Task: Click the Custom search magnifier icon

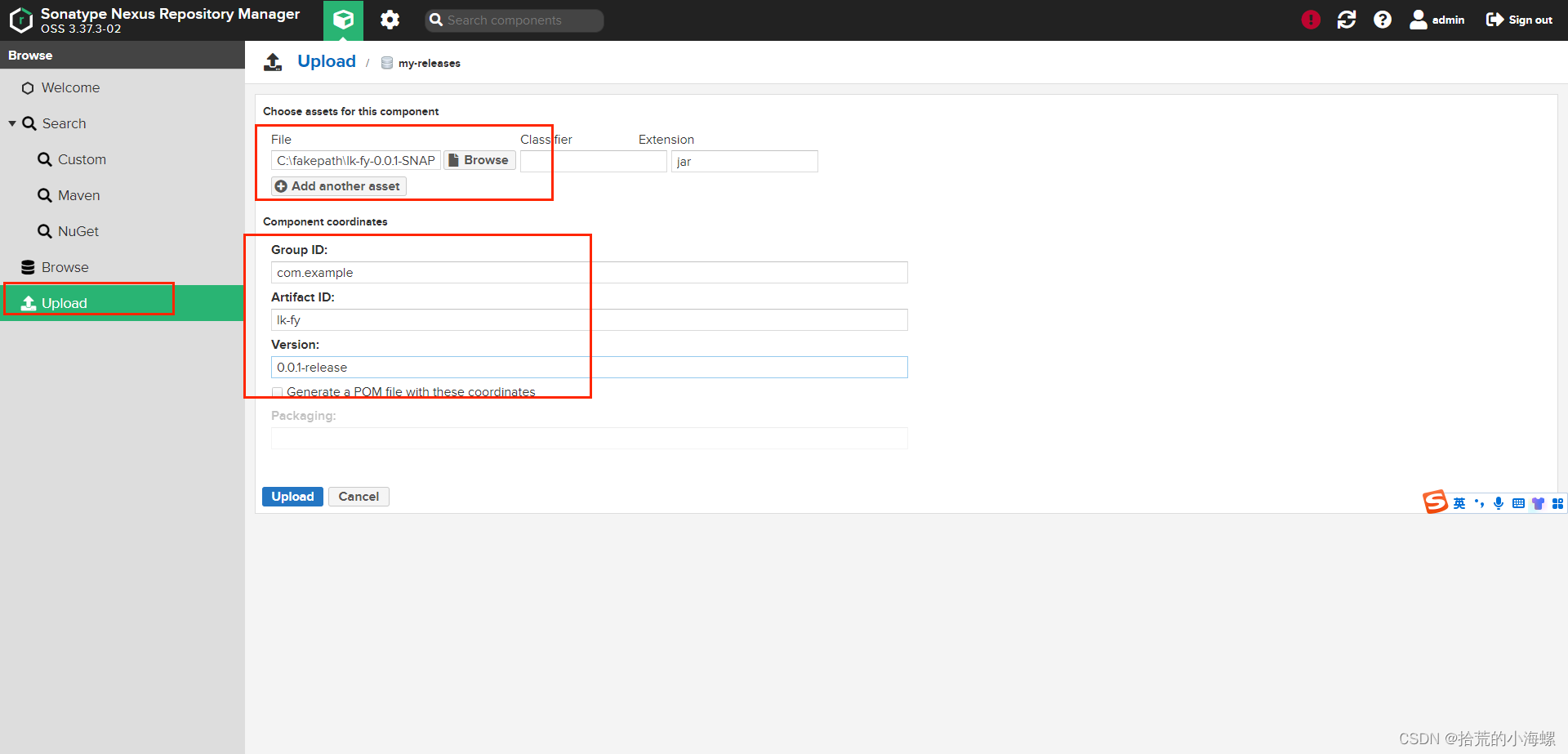Action: pyautogui.click(x=45, y=159)
